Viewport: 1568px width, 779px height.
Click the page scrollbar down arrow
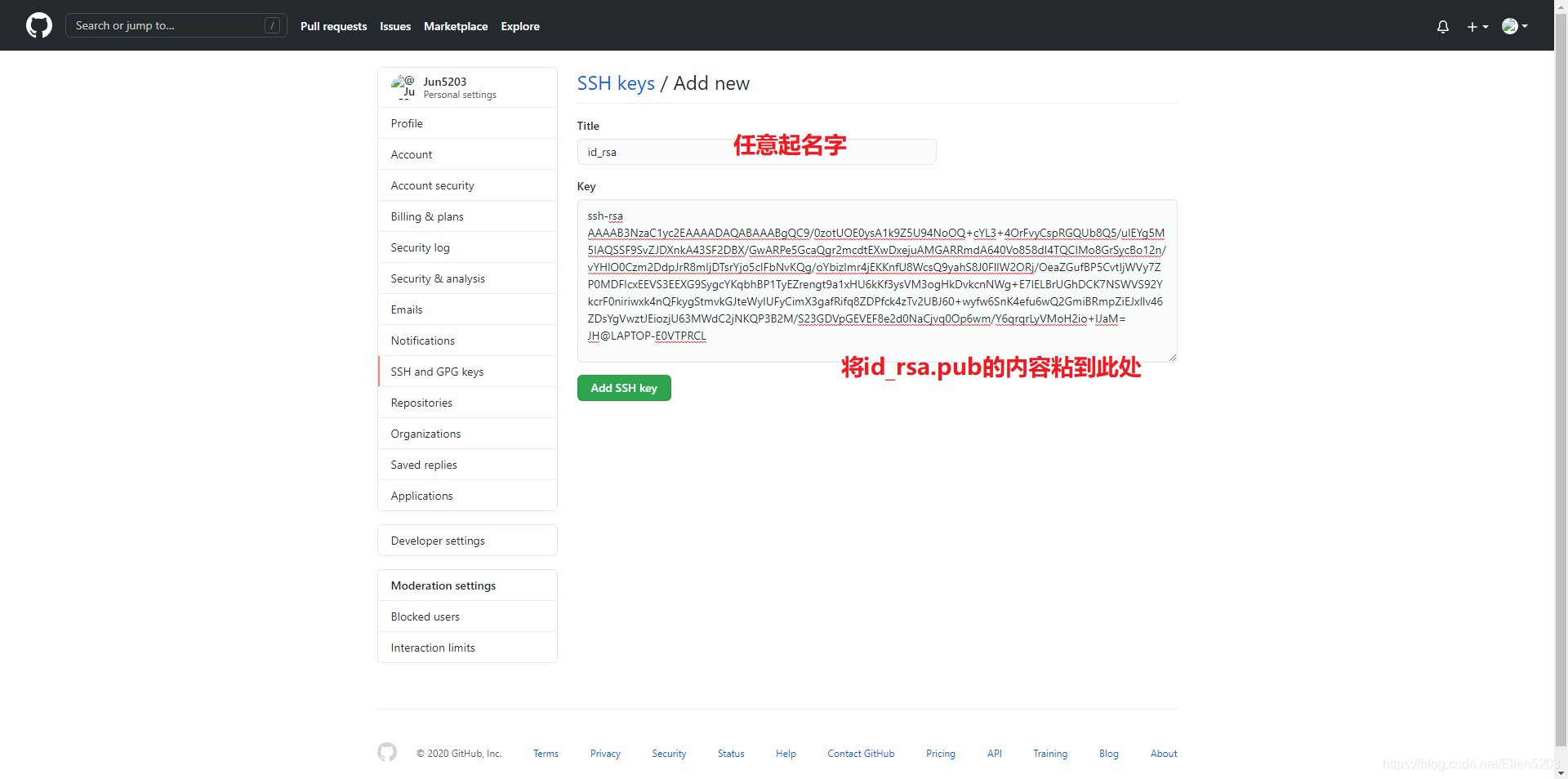[1561, 772]
